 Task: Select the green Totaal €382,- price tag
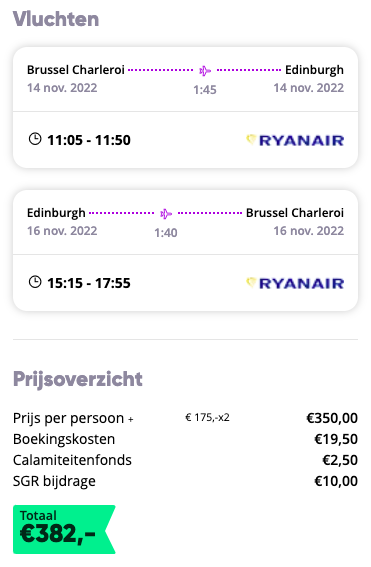[64, 529]
